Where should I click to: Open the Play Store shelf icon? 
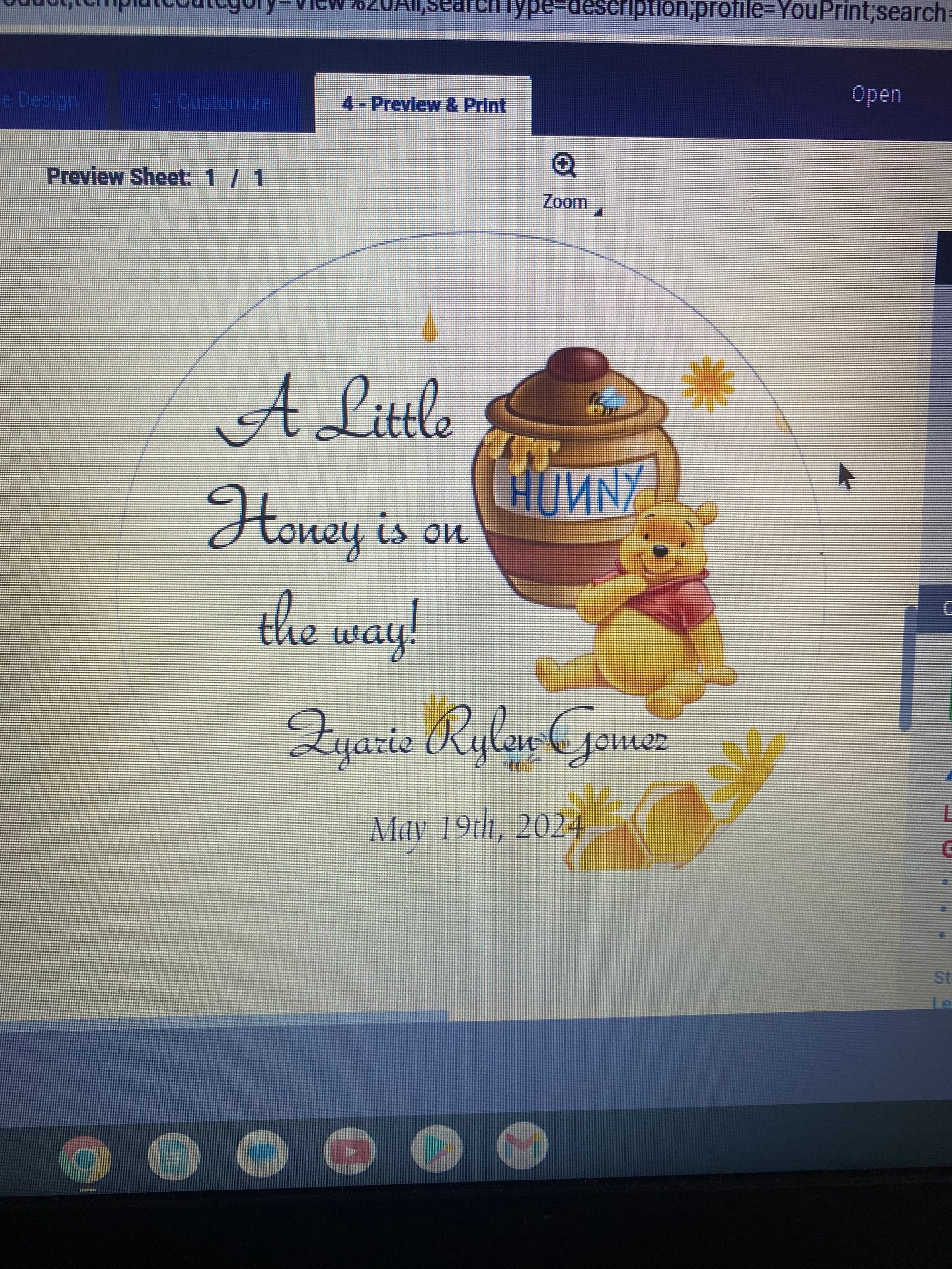[436, 1149]
